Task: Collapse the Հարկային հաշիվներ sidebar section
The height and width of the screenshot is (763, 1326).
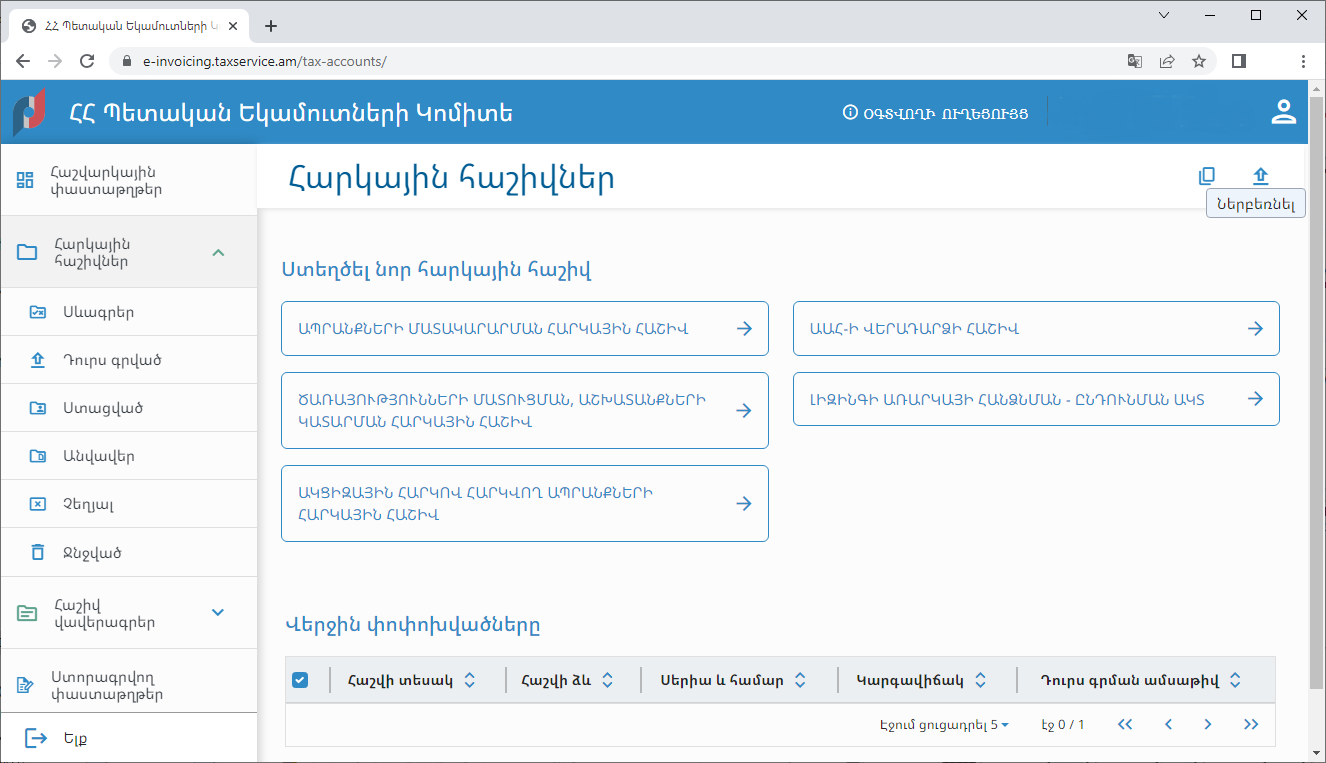Action: [x=218, y=252]
